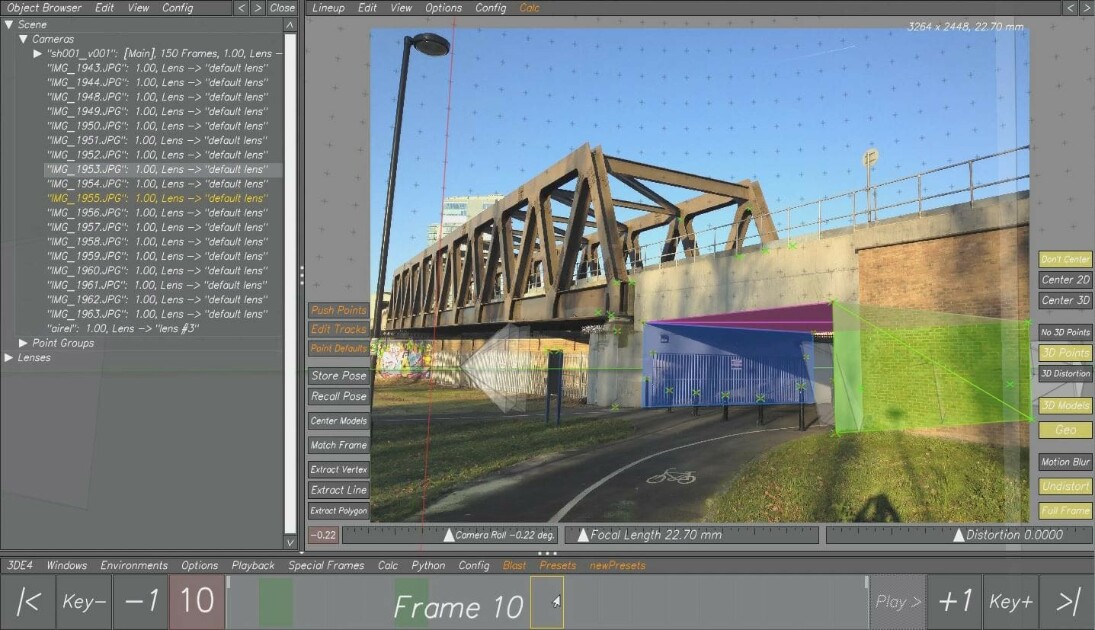Toggle Undistort option

pyautogui.click(x=1065, y=486)
